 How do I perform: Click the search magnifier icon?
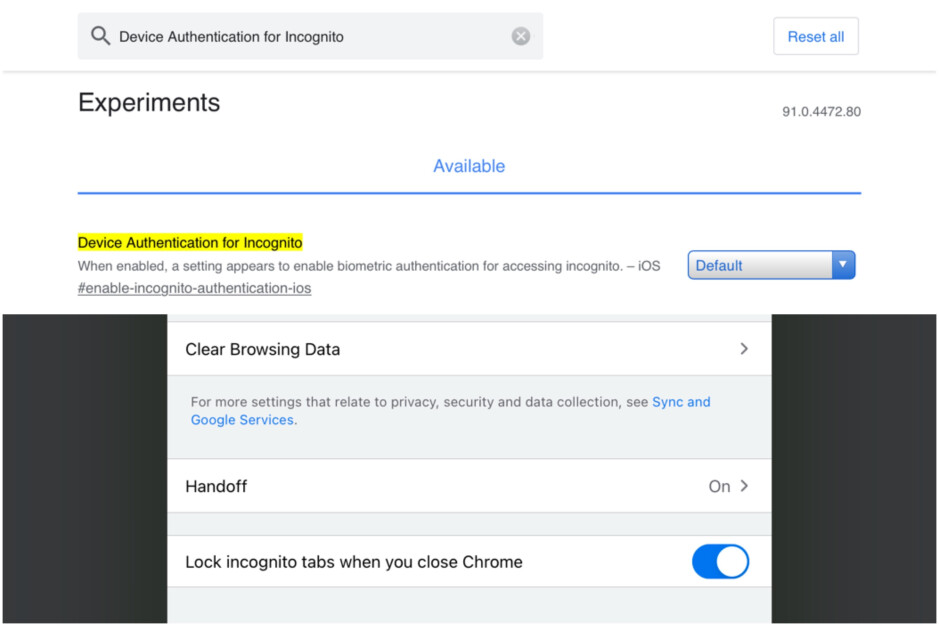(99, 35)
